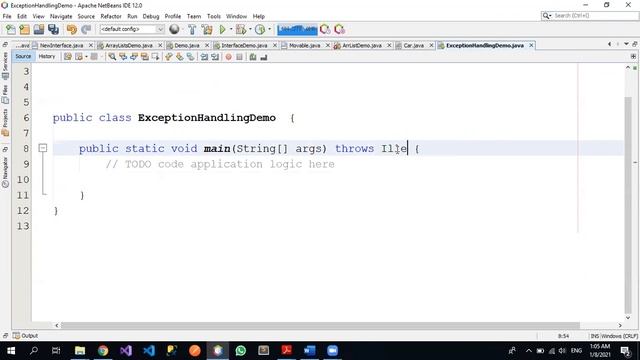640x360 pixels.
Task: Open the Debug menu
Action: tap(151, 16)
